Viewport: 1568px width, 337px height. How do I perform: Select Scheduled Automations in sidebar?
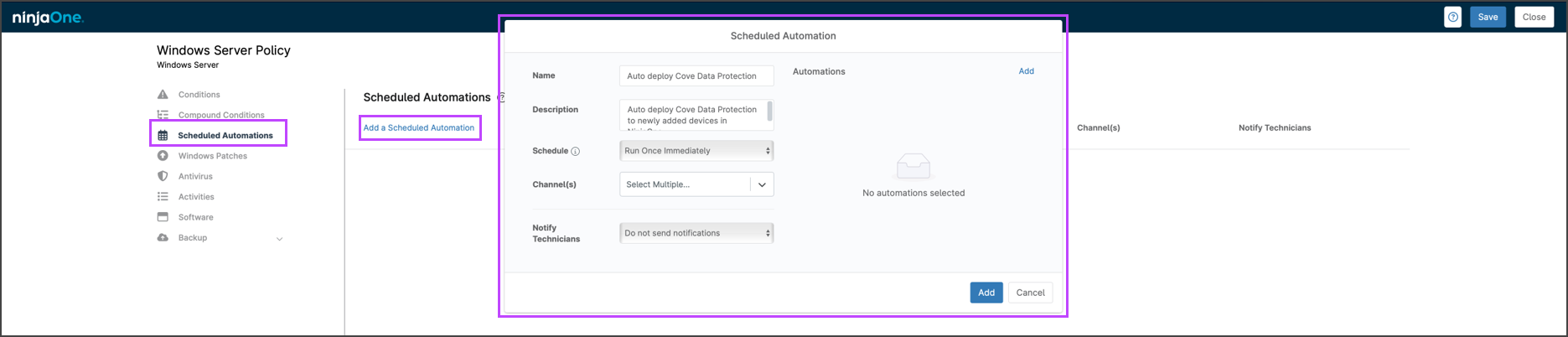click(x=225, y=136)
